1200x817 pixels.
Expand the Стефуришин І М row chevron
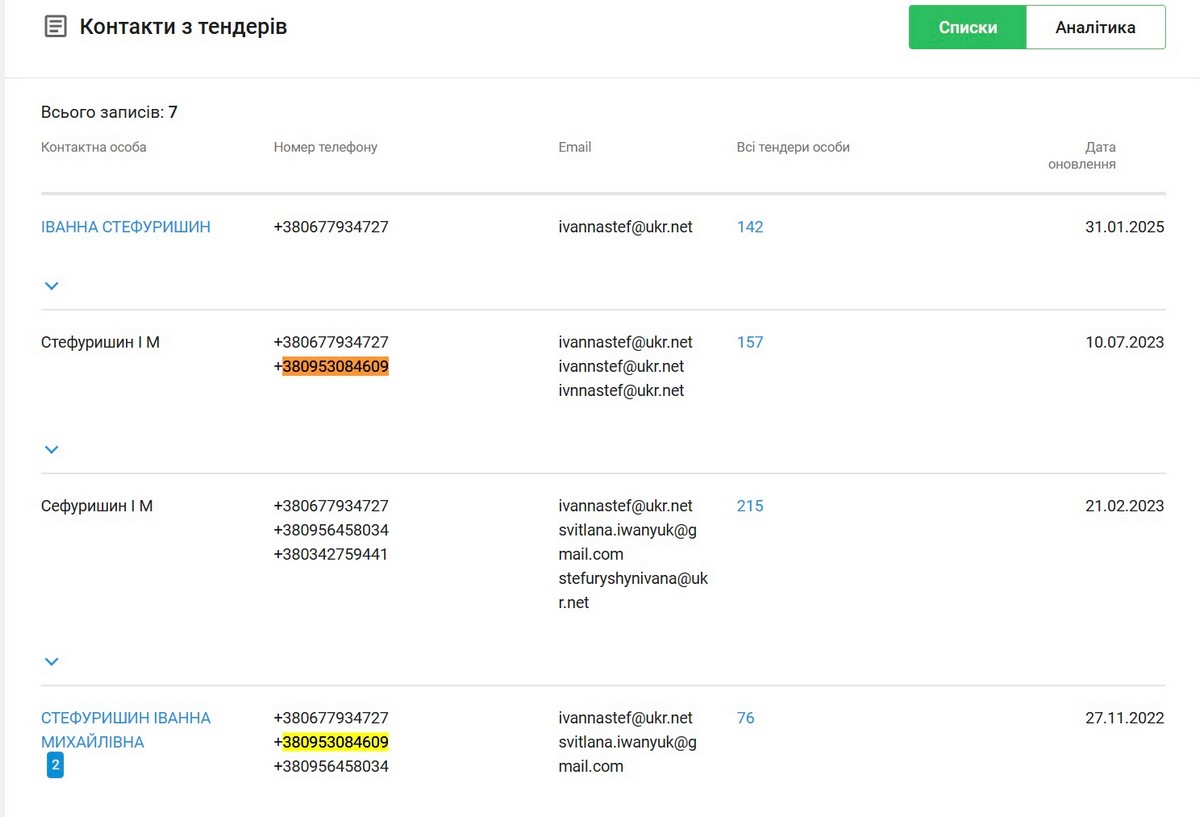coord(52,450)
